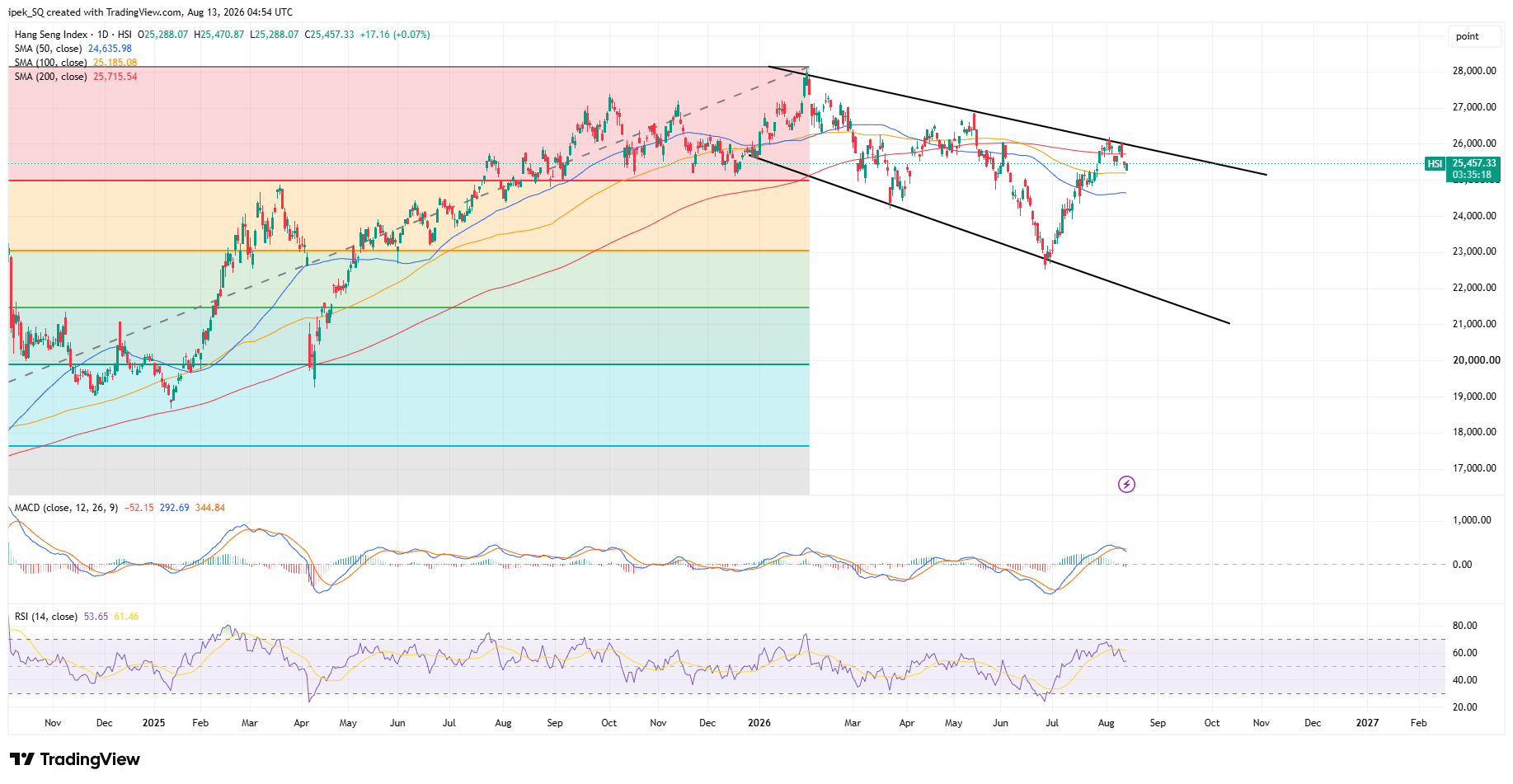This screenshot has width=1513, height=784.
Task: Select the 'SMA (100, close)' indicator label
Action: pyautogui.click(x=51, y=63)
